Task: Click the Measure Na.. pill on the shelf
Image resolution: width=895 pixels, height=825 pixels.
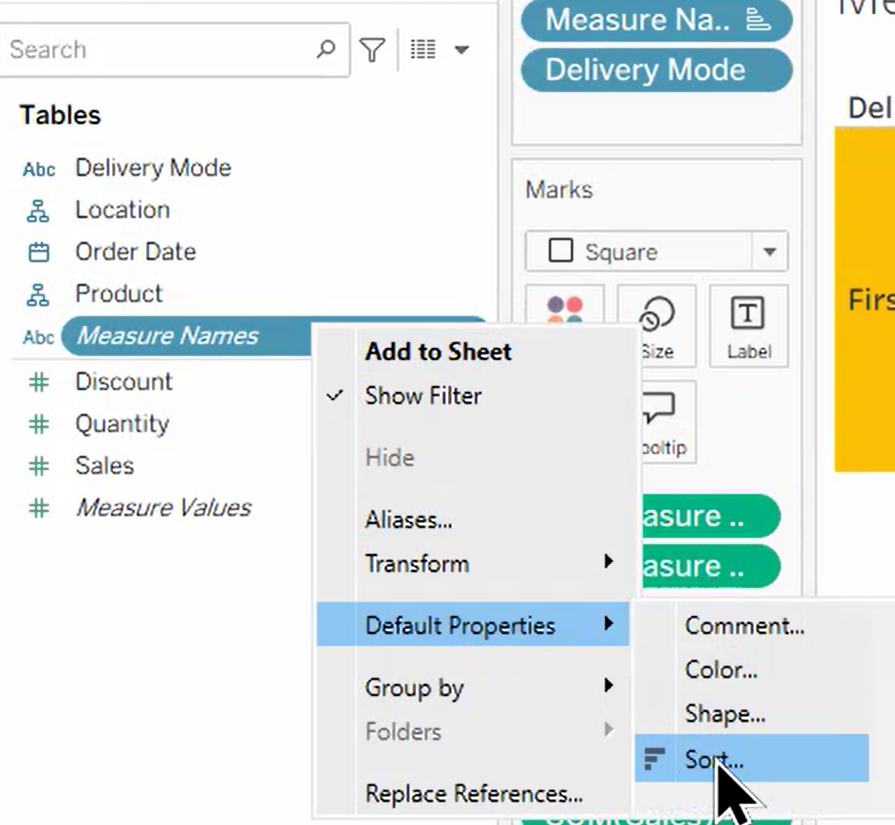Action: pos(656,20)
